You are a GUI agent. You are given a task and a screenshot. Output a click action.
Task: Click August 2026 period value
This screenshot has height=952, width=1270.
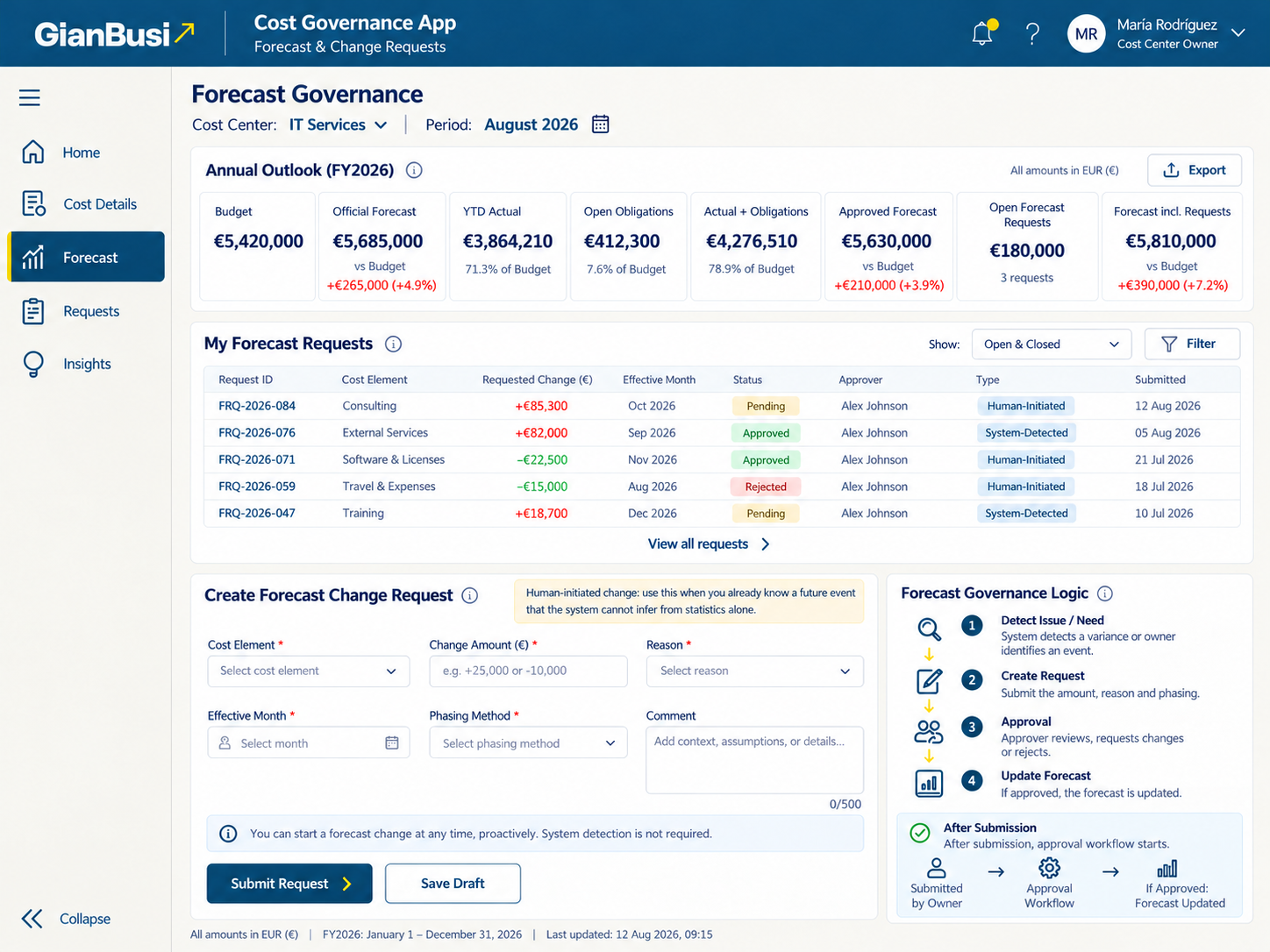[x=532, y=124]
